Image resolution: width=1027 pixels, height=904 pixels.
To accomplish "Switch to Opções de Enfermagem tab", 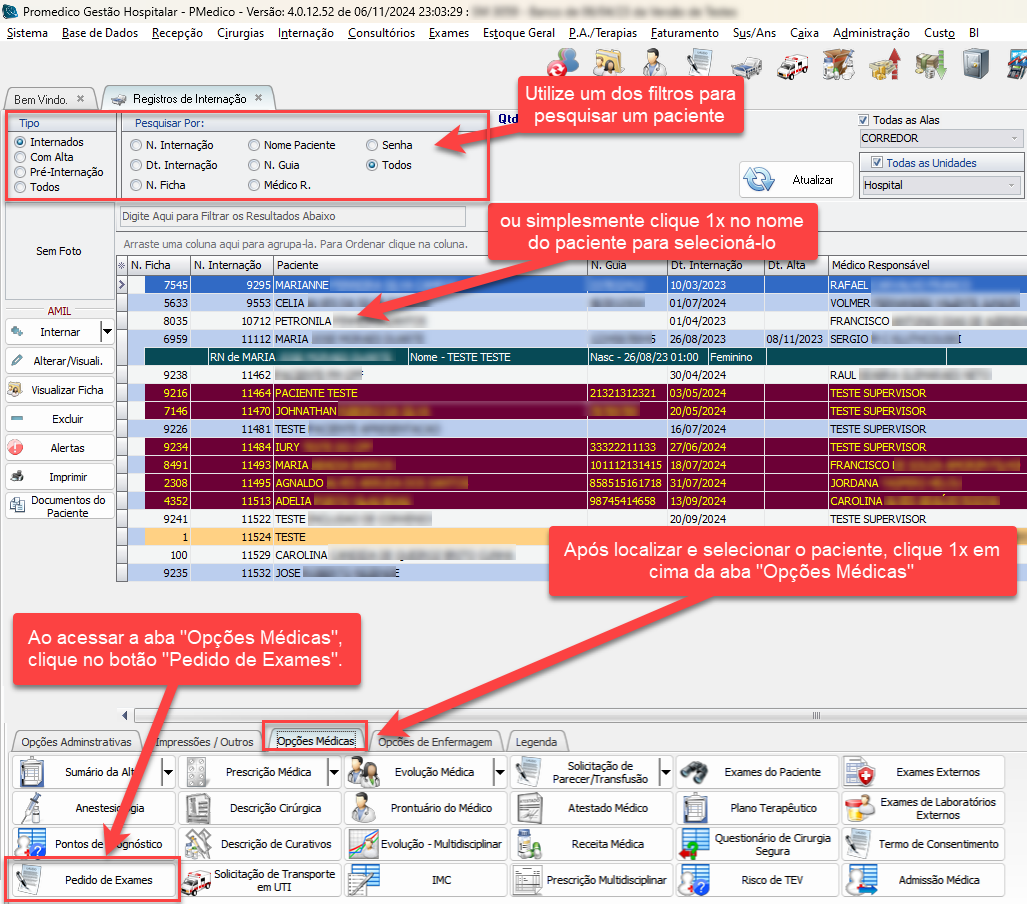I will click(x=435, y=741).
